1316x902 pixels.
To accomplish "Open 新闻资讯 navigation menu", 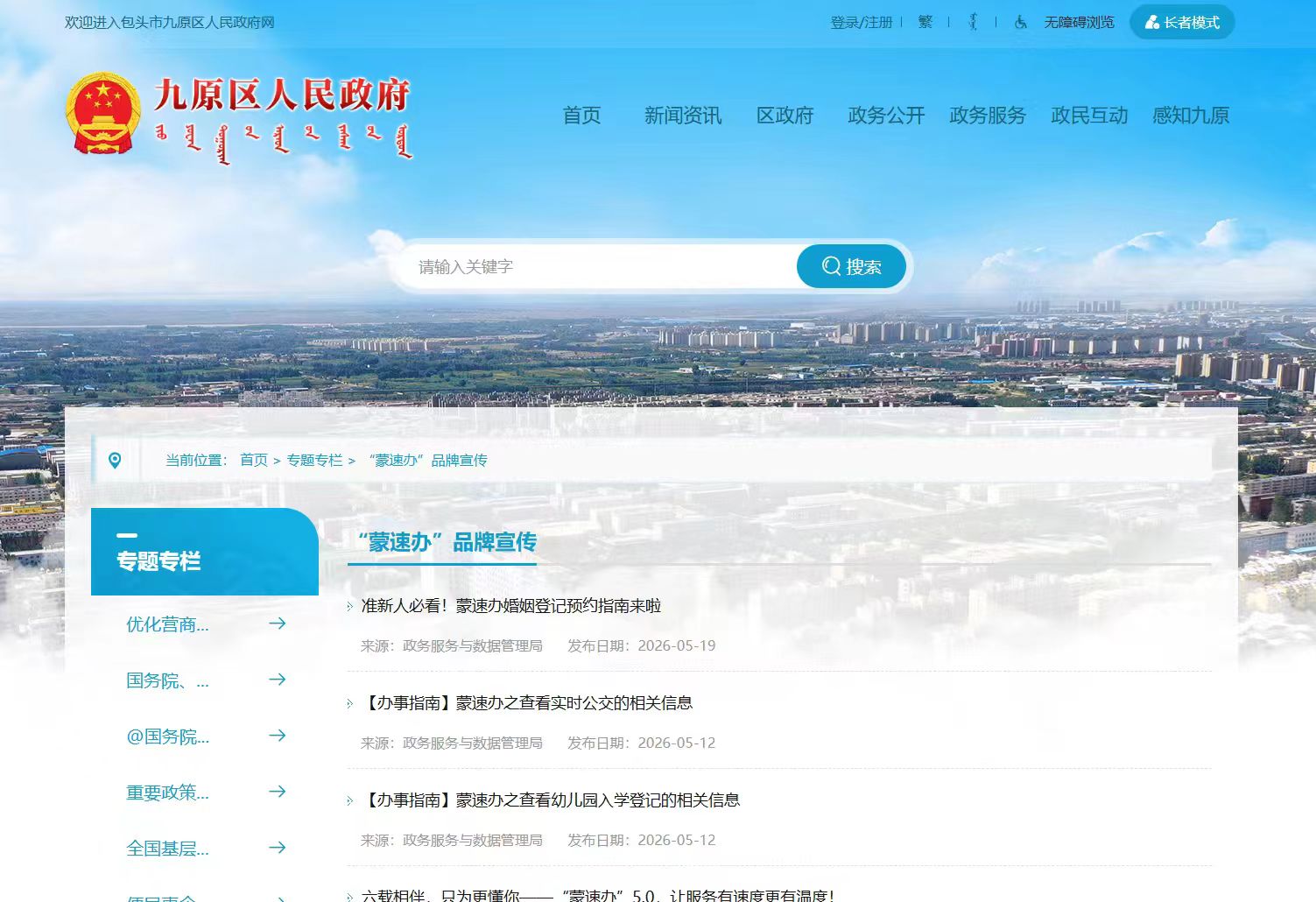I will (x=683, y=116).
